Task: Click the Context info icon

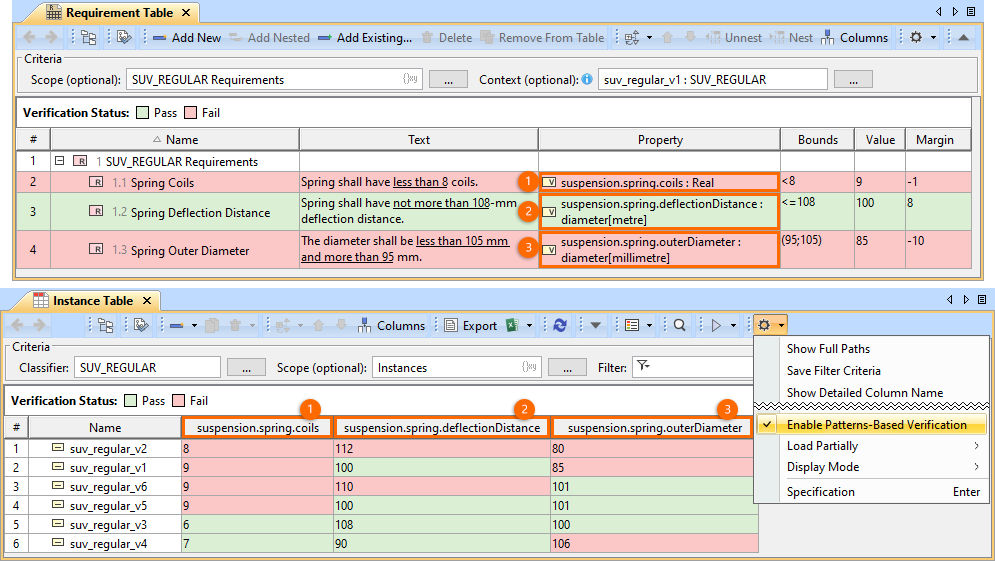Action: click(587, 79)
